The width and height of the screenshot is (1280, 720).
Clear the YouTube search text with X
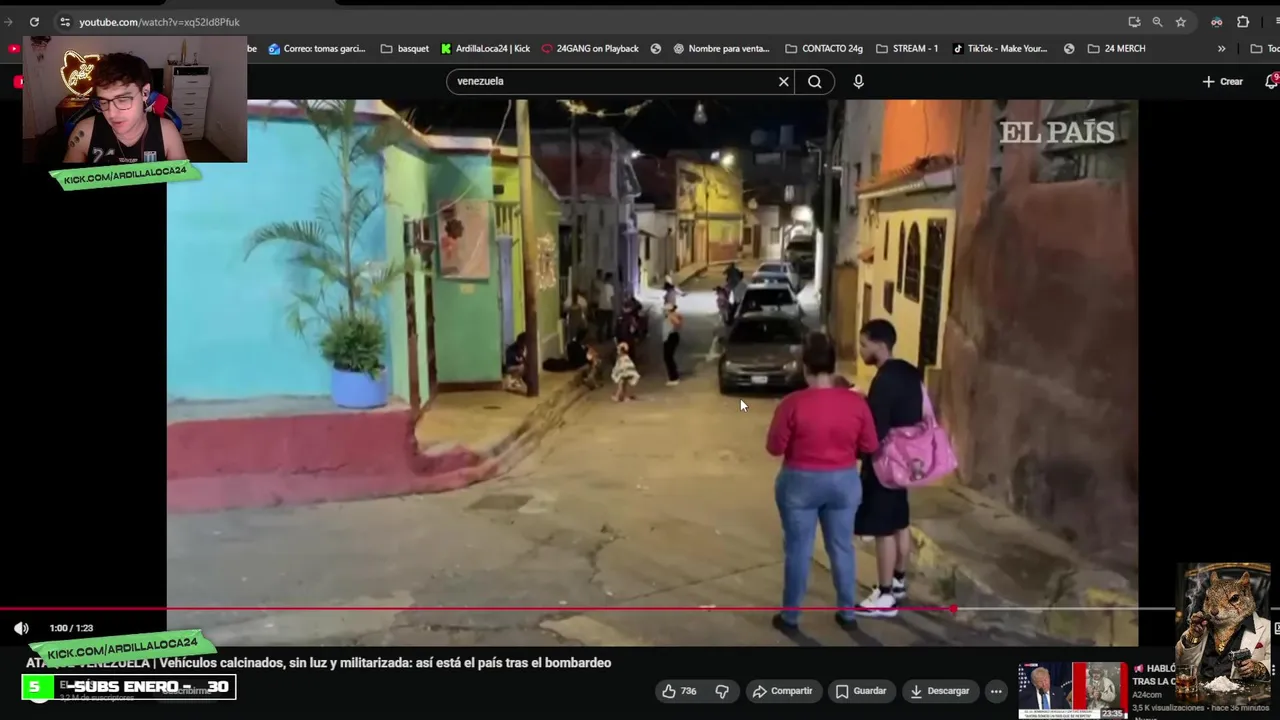(x=784, y=82)
